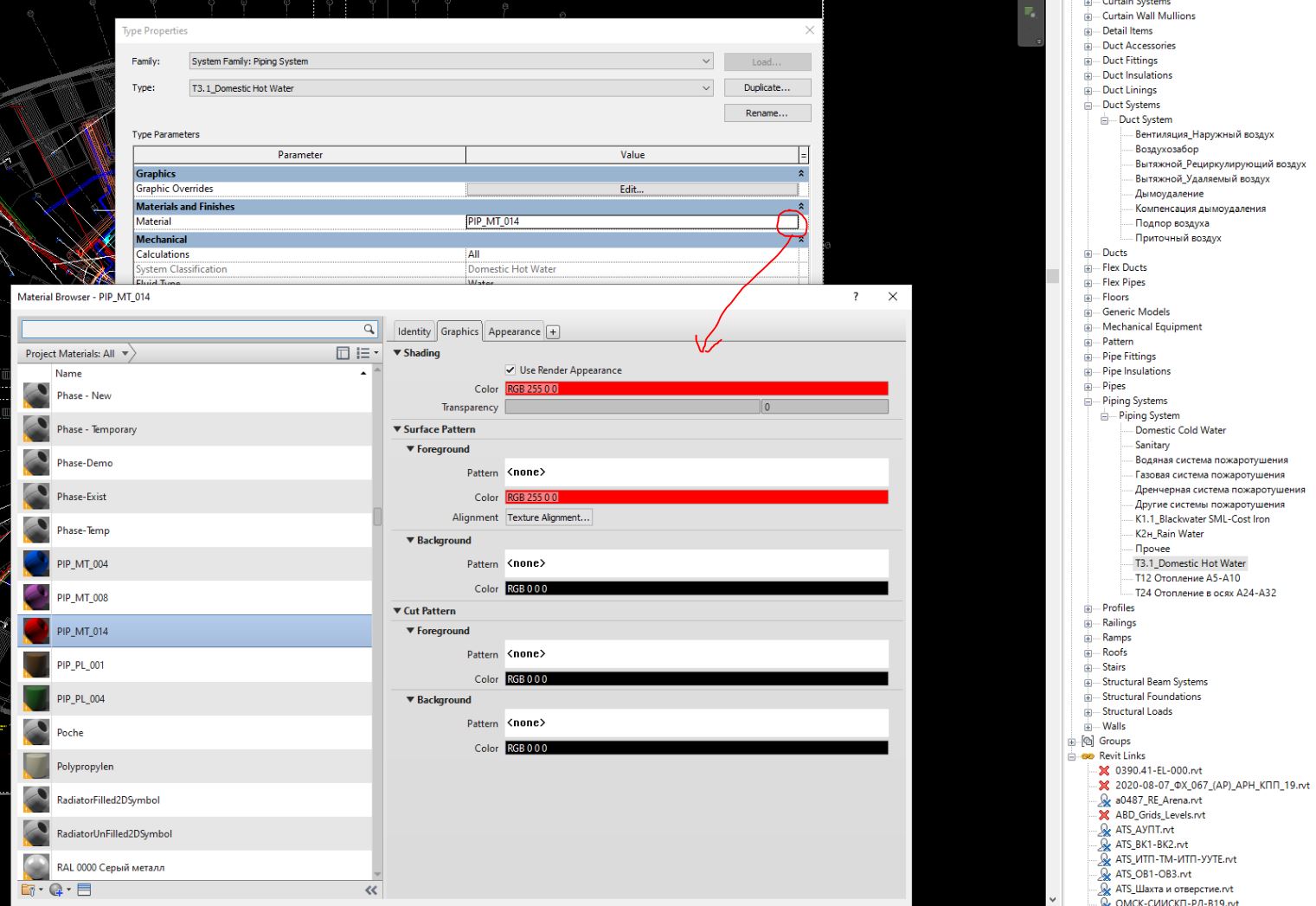Click the search magnifier in Material Browser

coord(369,329)
